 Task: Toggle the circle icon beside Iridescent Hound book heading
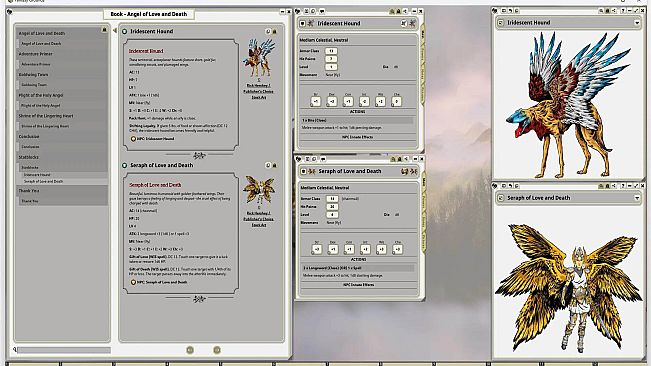pos(125,32)
